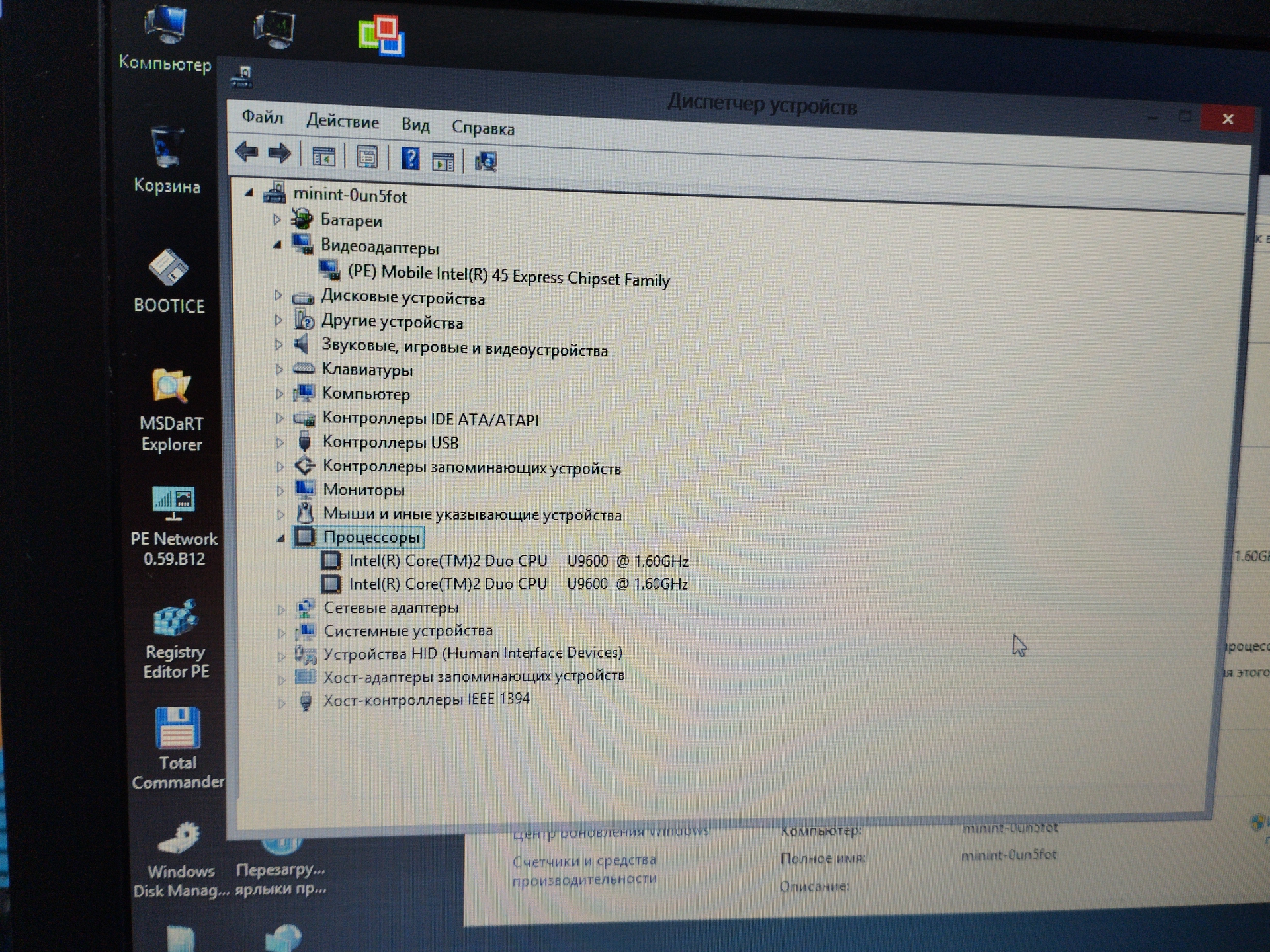Collapse the Процессоры category

tap(280, 538)
